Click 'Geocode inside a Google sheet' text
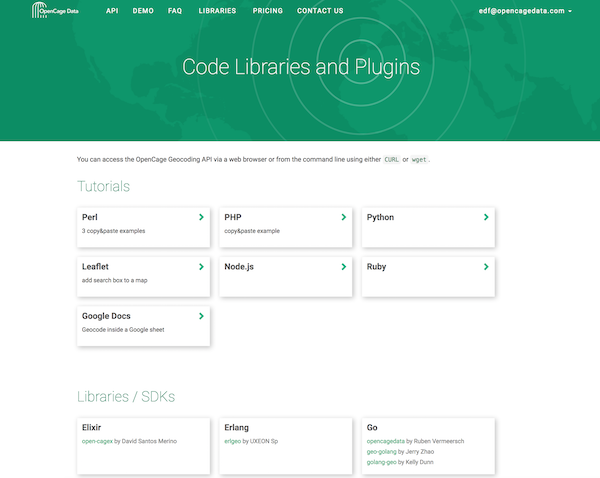The image size is (600, 478). pos(123,330)
